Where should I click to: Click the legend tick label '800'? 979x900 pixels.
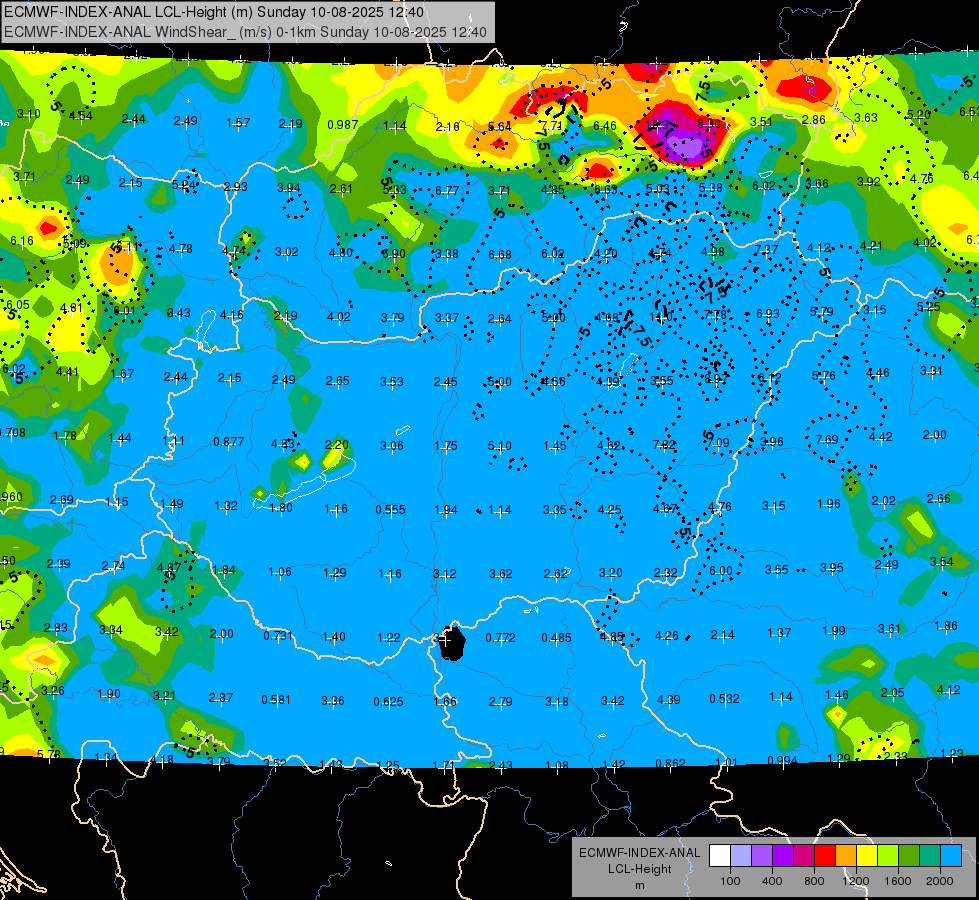click(x=814, y=881)
